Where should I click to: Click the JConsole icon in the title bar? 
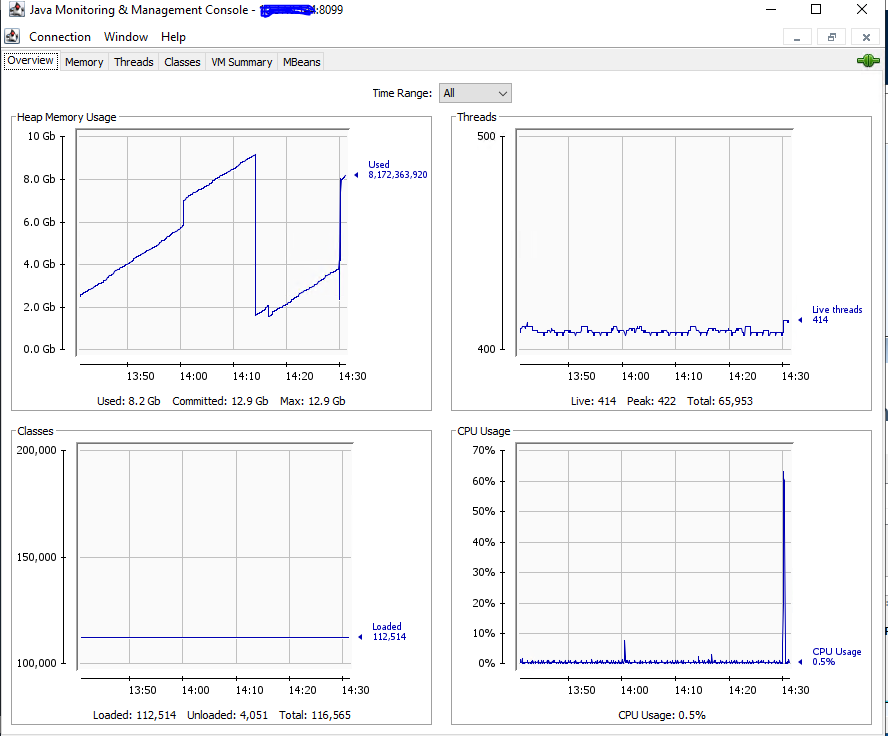16,10
